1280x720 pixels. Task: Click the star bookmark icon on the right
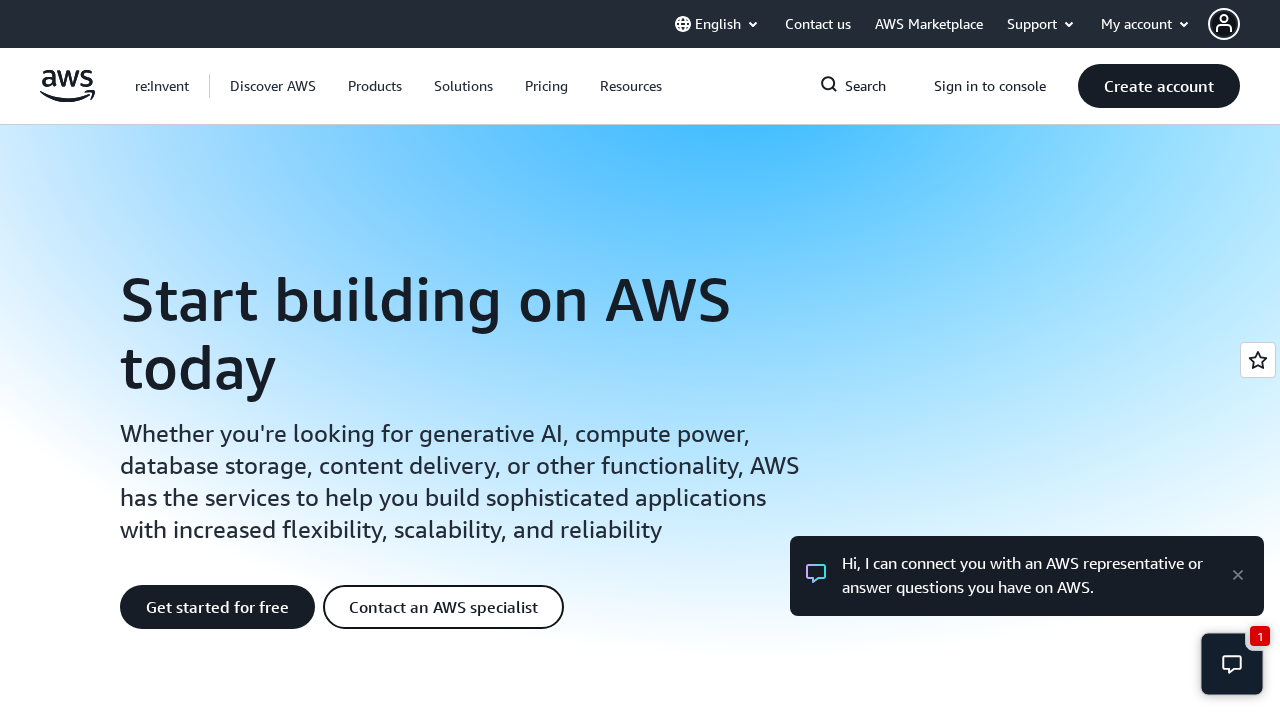(1258, 360)
